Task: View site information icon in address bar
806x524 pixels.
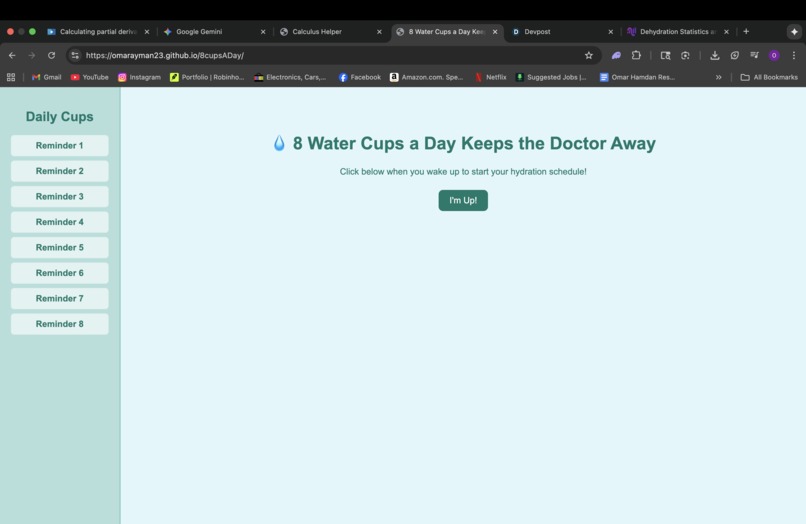Action: [x=75, y=55]
